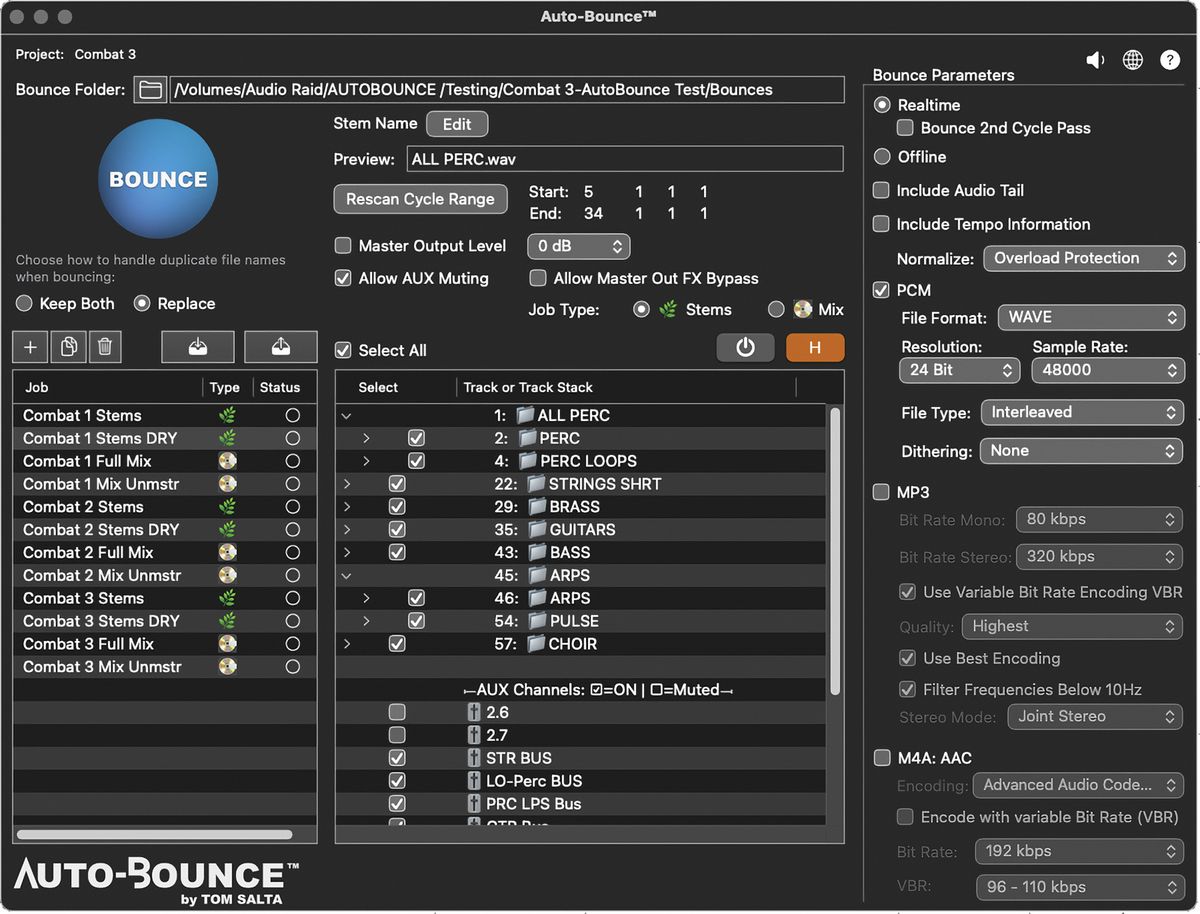Open language settings via the globe icon
Screen dimensions: 1200x914
[1133, 59]
